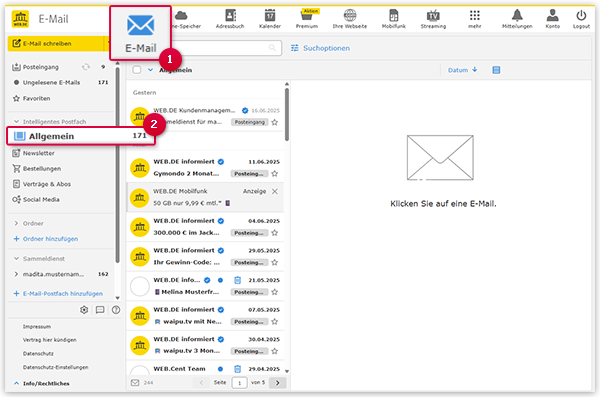Change sort order via Datum dropdown
600x397 pixels.
[x=462, y=70]
